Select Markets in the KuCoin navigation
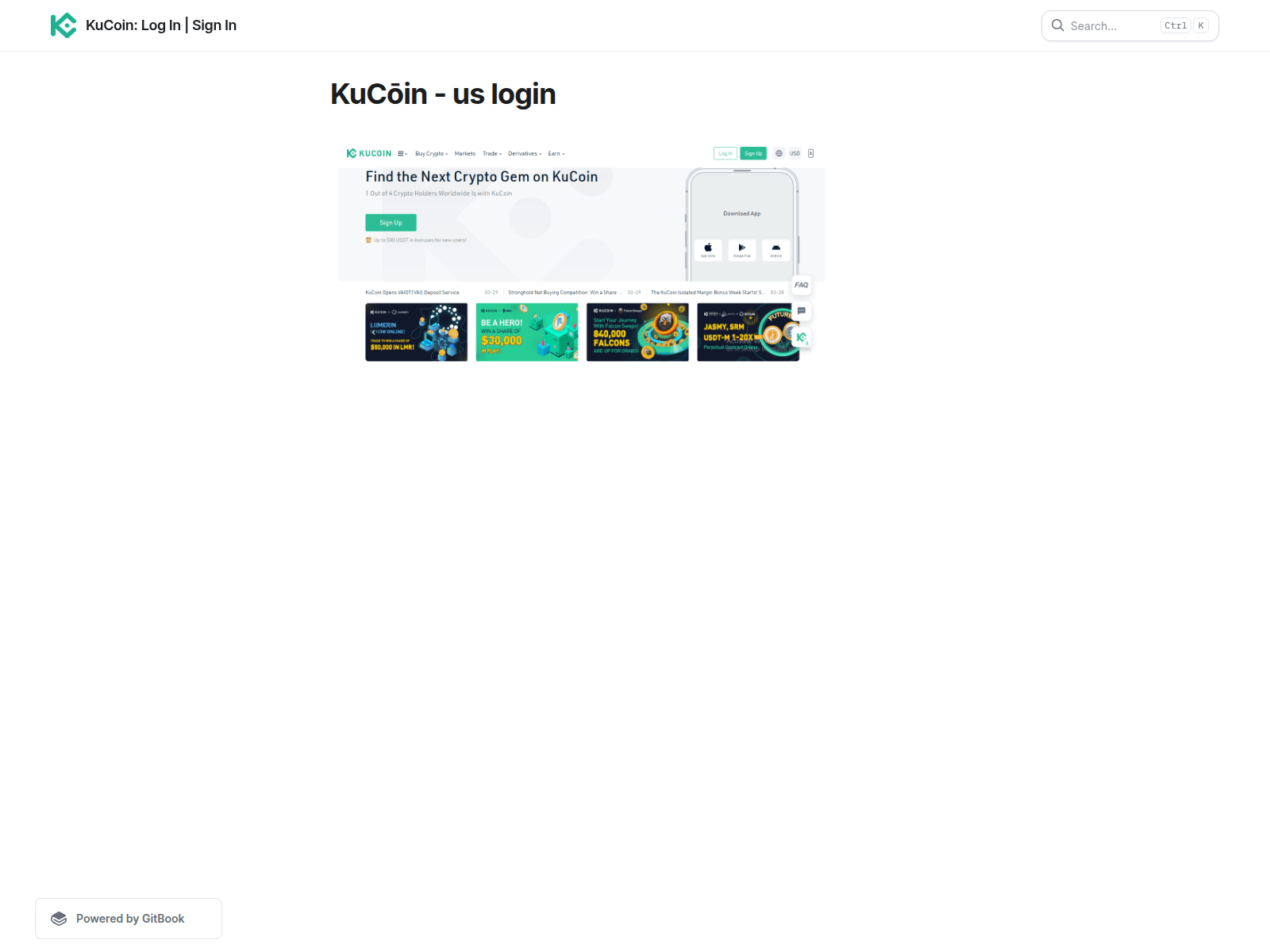 (465, 154)
